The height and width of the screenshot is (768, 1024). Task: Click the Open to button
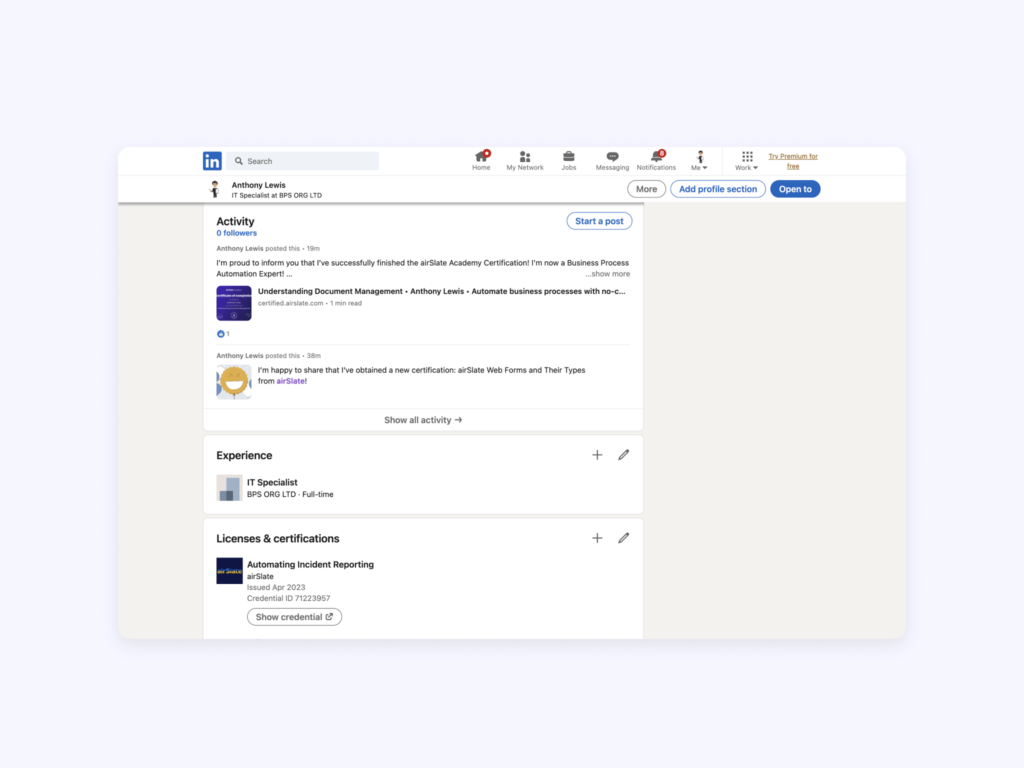point(795,189)
